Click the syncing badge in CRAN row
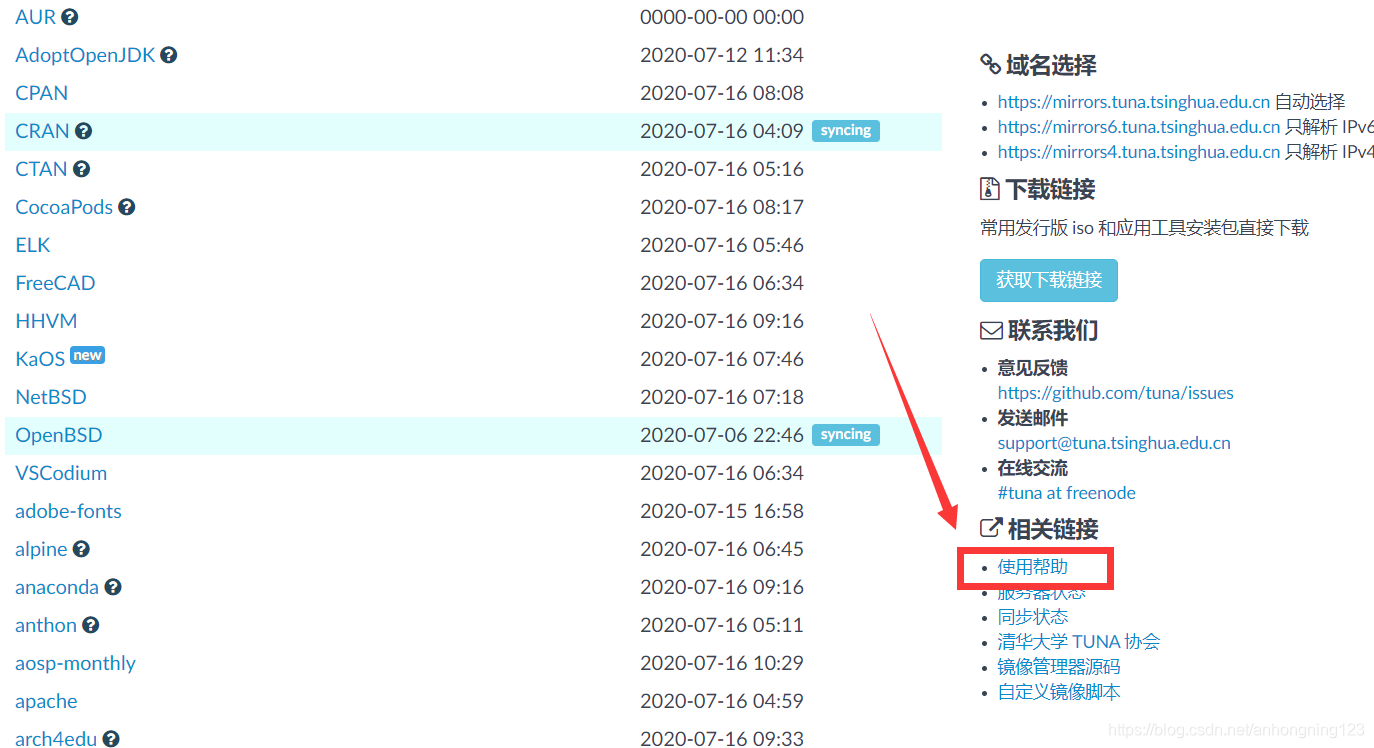The image size is (1374, 748). pyautogui.click(x=846, y=131)
